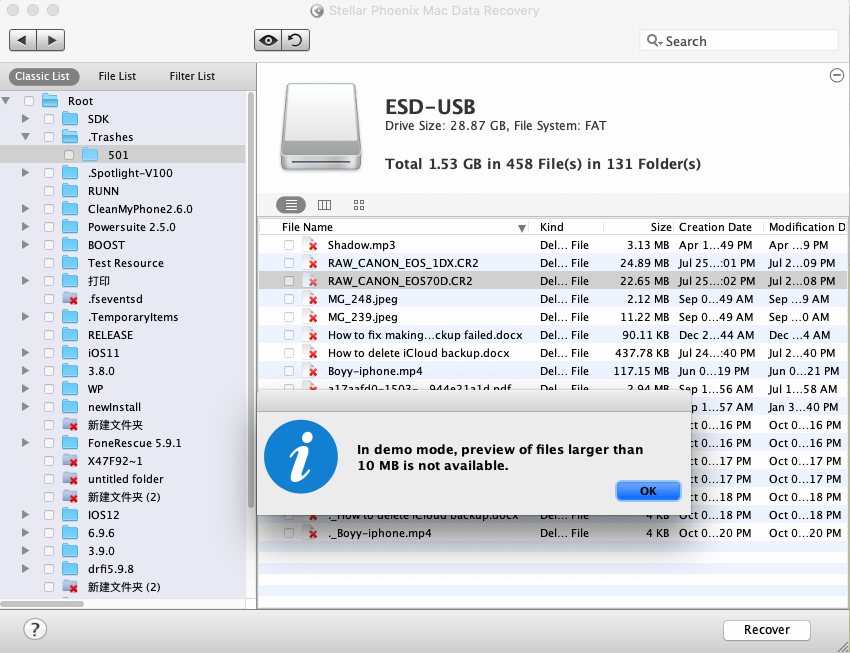Expand the .Spotlight-V100 folder

(25, 172)
